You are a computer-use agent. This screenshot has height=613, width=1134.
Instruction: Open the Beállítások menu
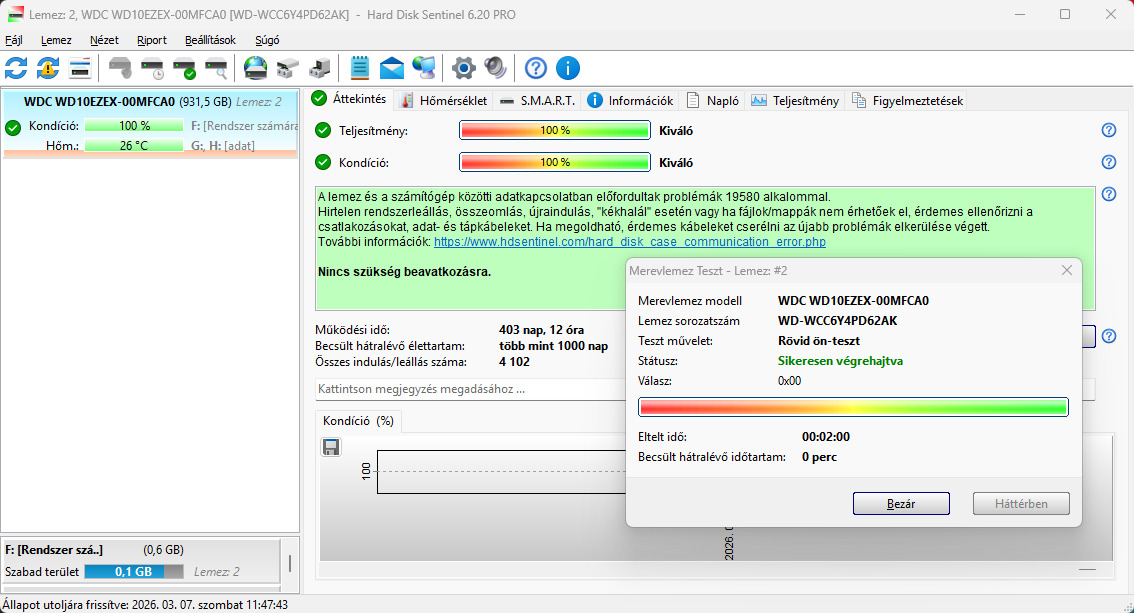point(210,40)
